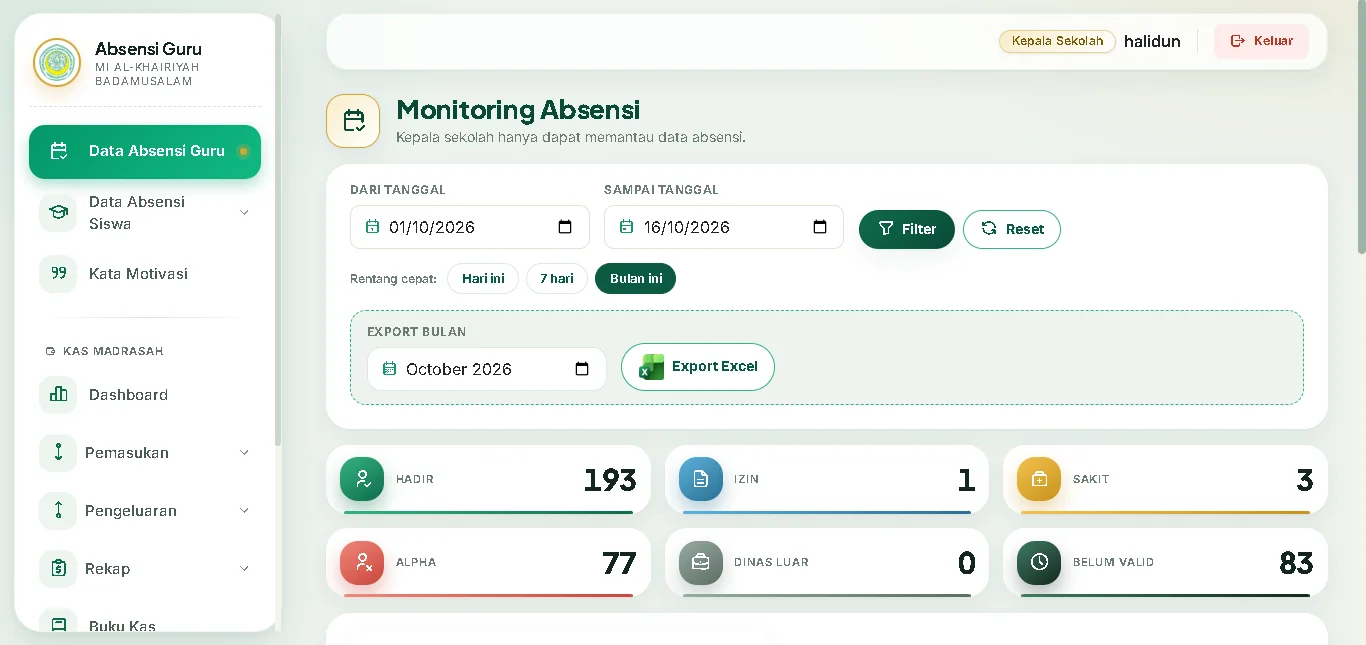Click the Sakit yellow medical kit icon
1366x645 pixels.
(1039, 479)
